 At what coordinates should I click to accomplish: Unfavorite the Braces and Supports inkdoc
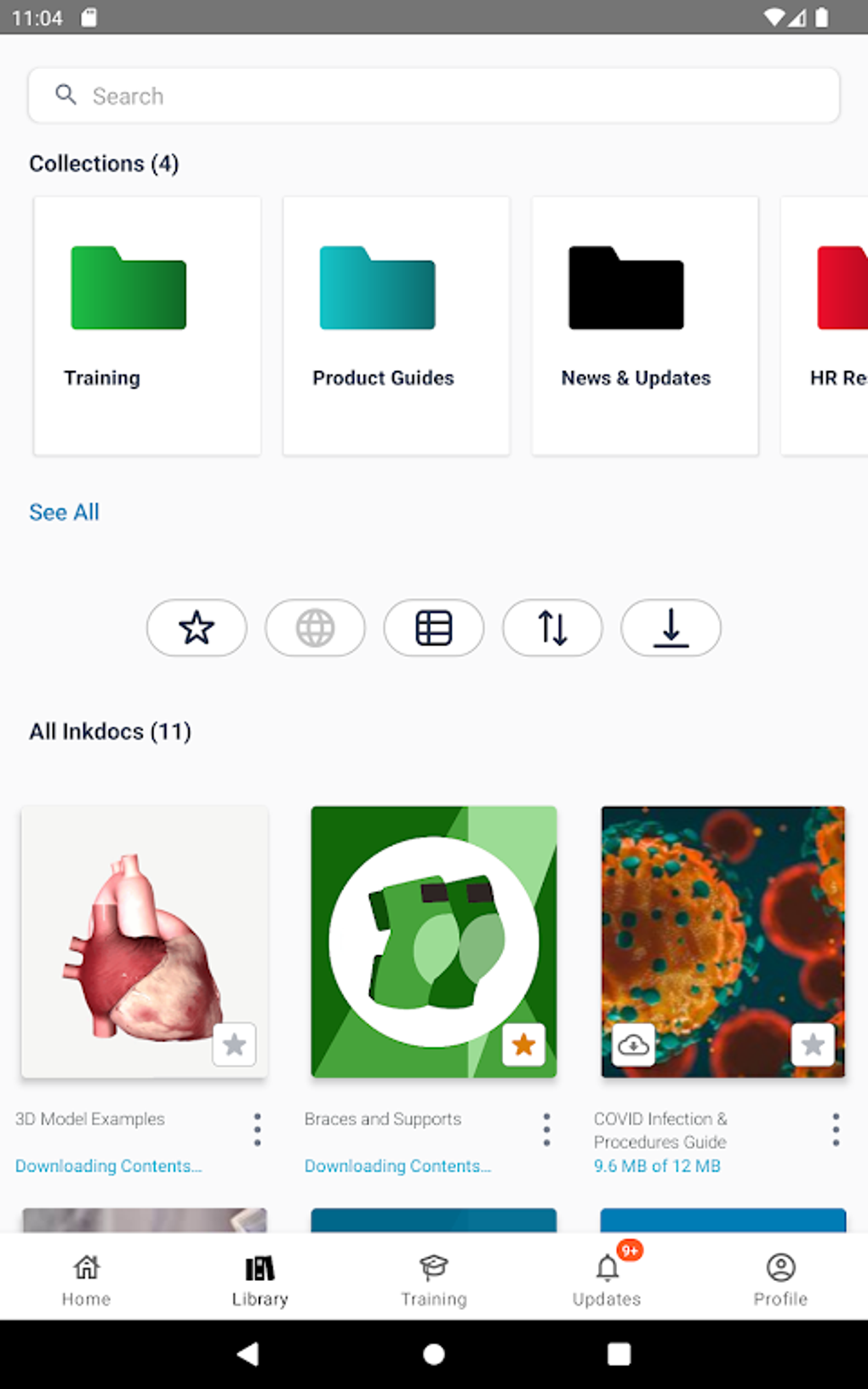(x=523, y=1044)
